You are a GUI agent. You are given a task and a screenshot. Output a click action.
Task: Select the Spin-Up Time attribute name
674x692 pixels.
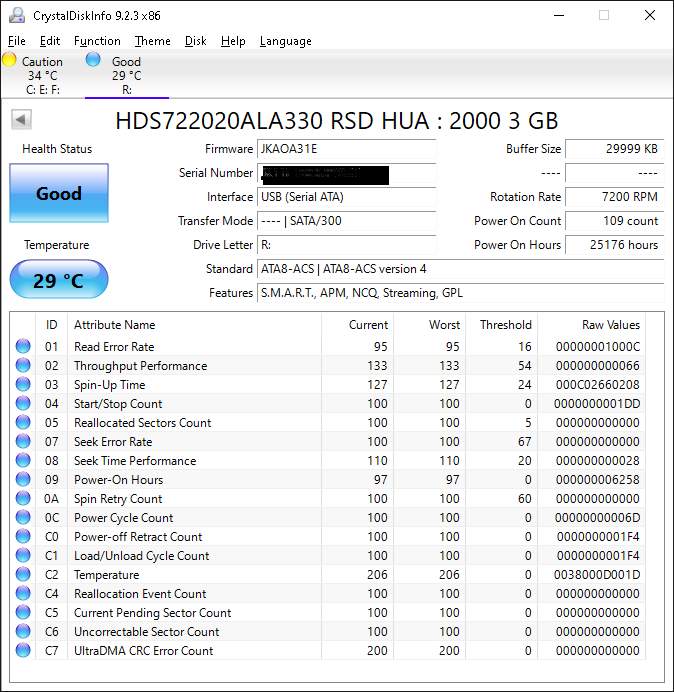coord(109,385)
